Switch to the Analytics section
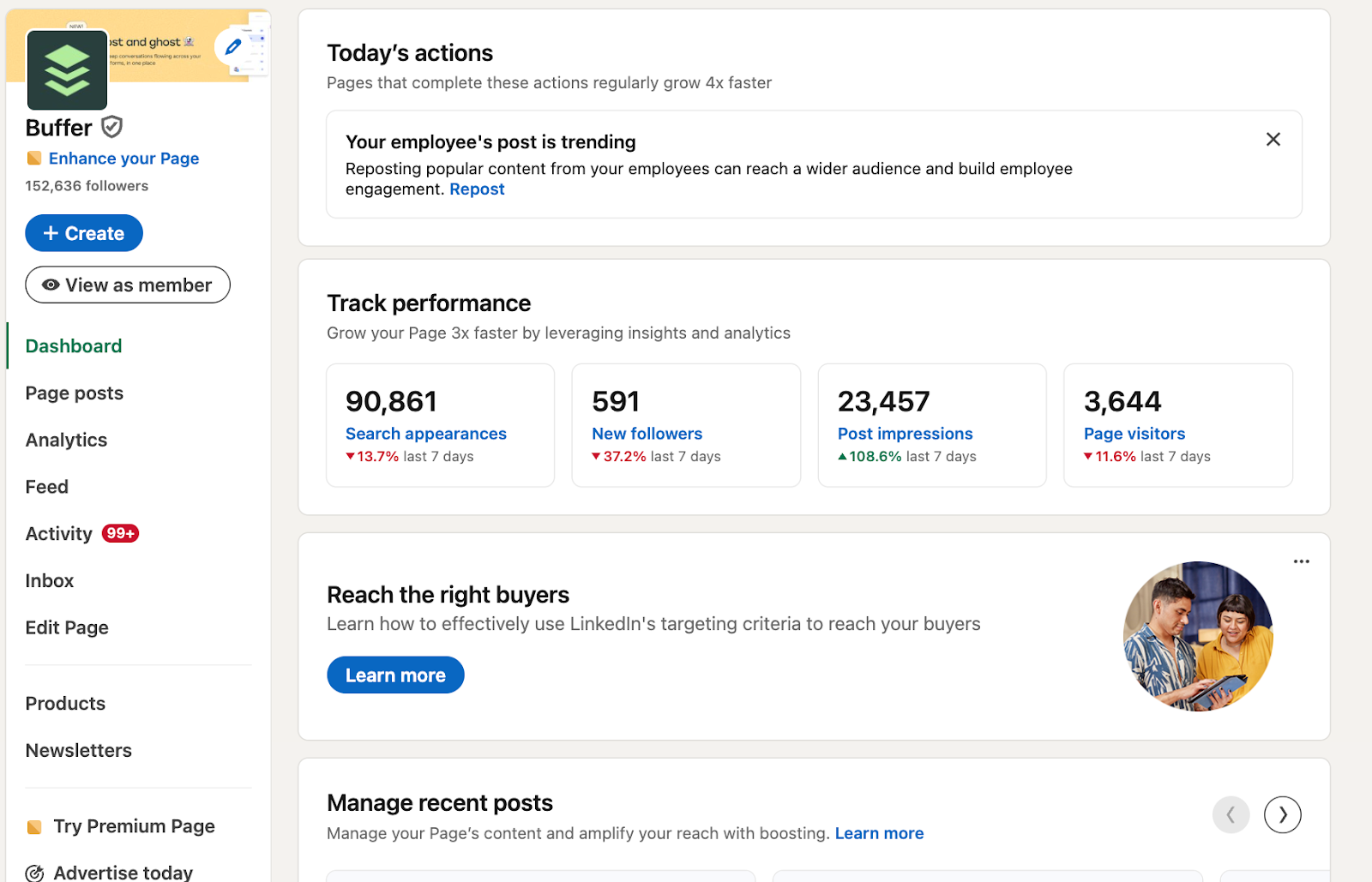Image resolution: width=1372 pixels, height=882 pixels. pos(65,440)
